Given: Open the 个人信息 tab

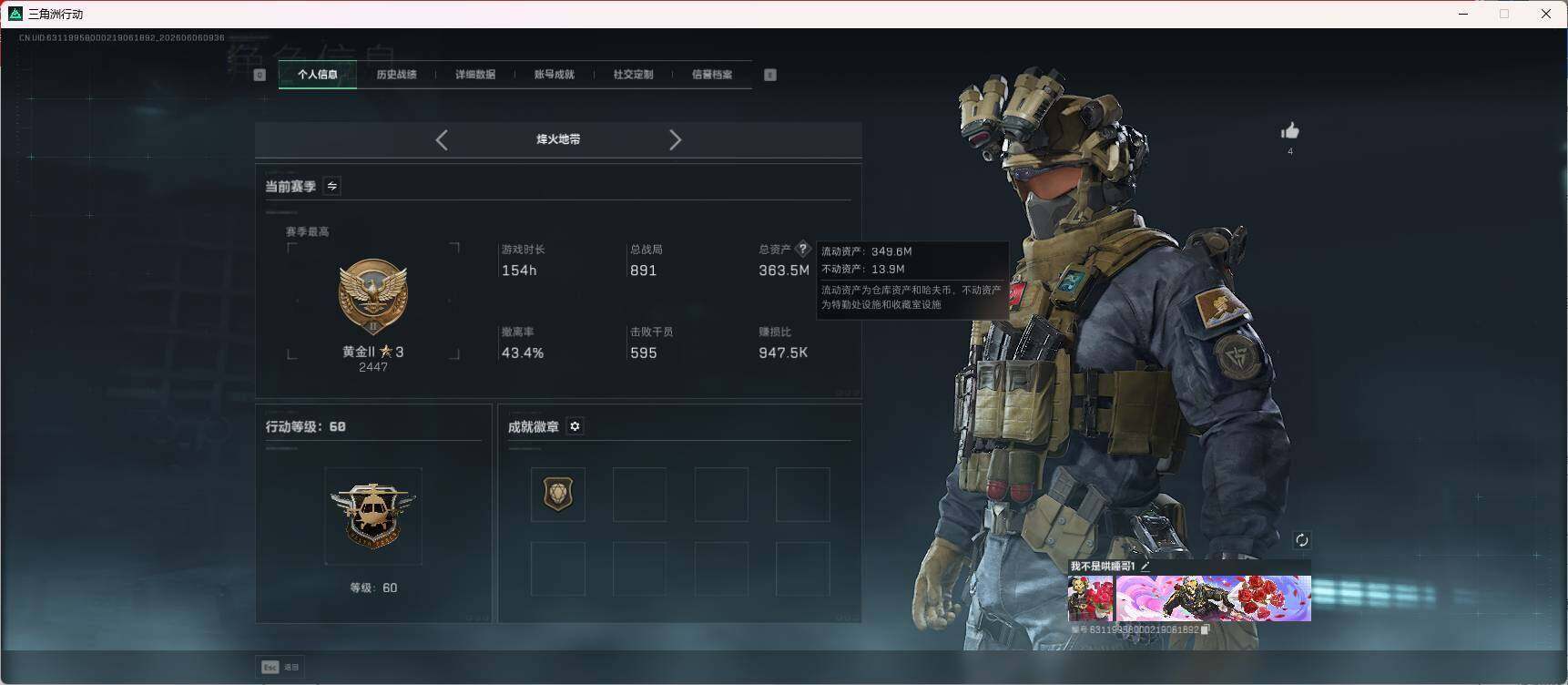Looking at the screenshot, I should tap(317, 75).
